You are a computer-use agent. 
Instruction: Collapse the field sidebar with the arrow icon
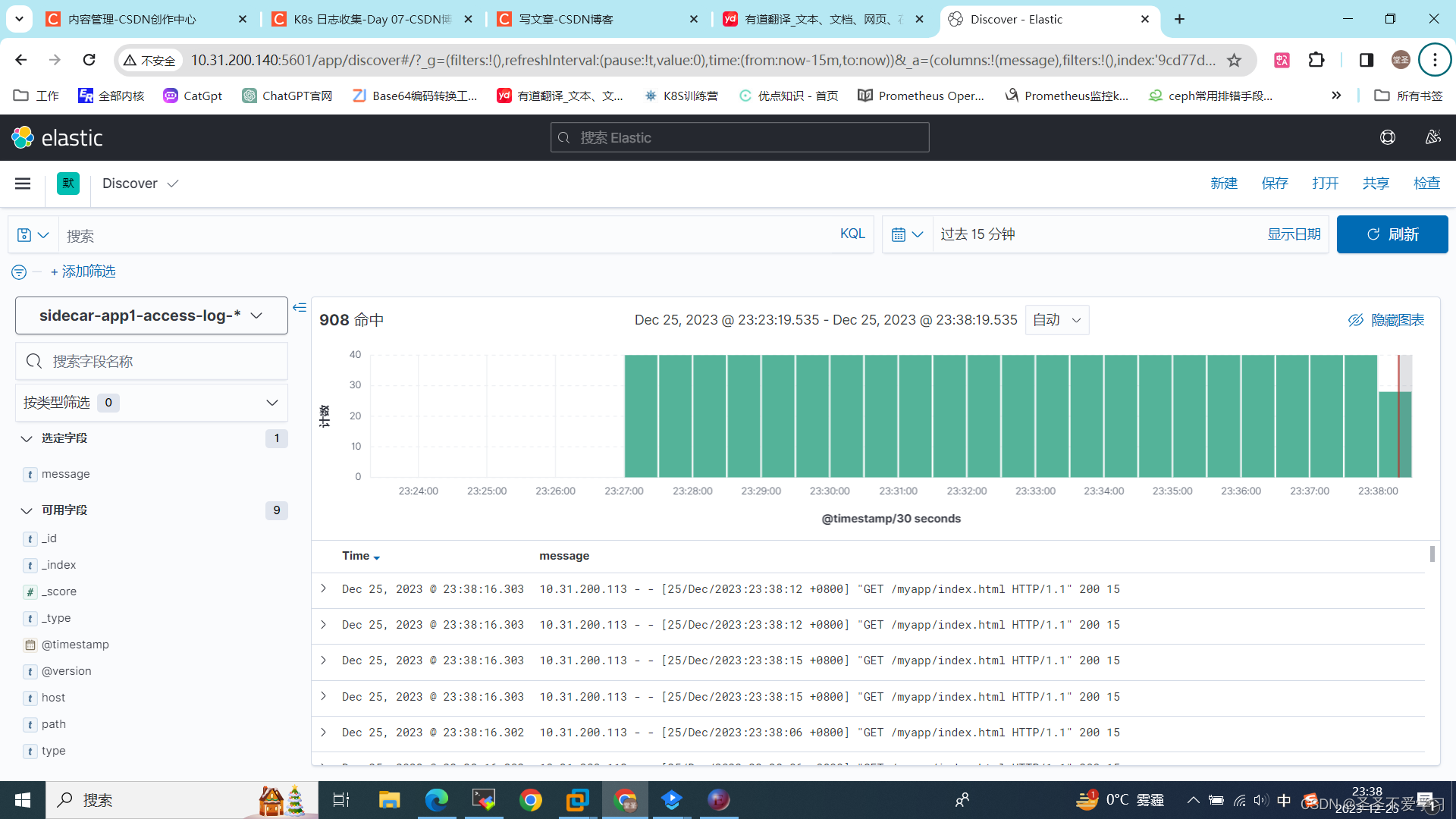click(x=300, y=307)
